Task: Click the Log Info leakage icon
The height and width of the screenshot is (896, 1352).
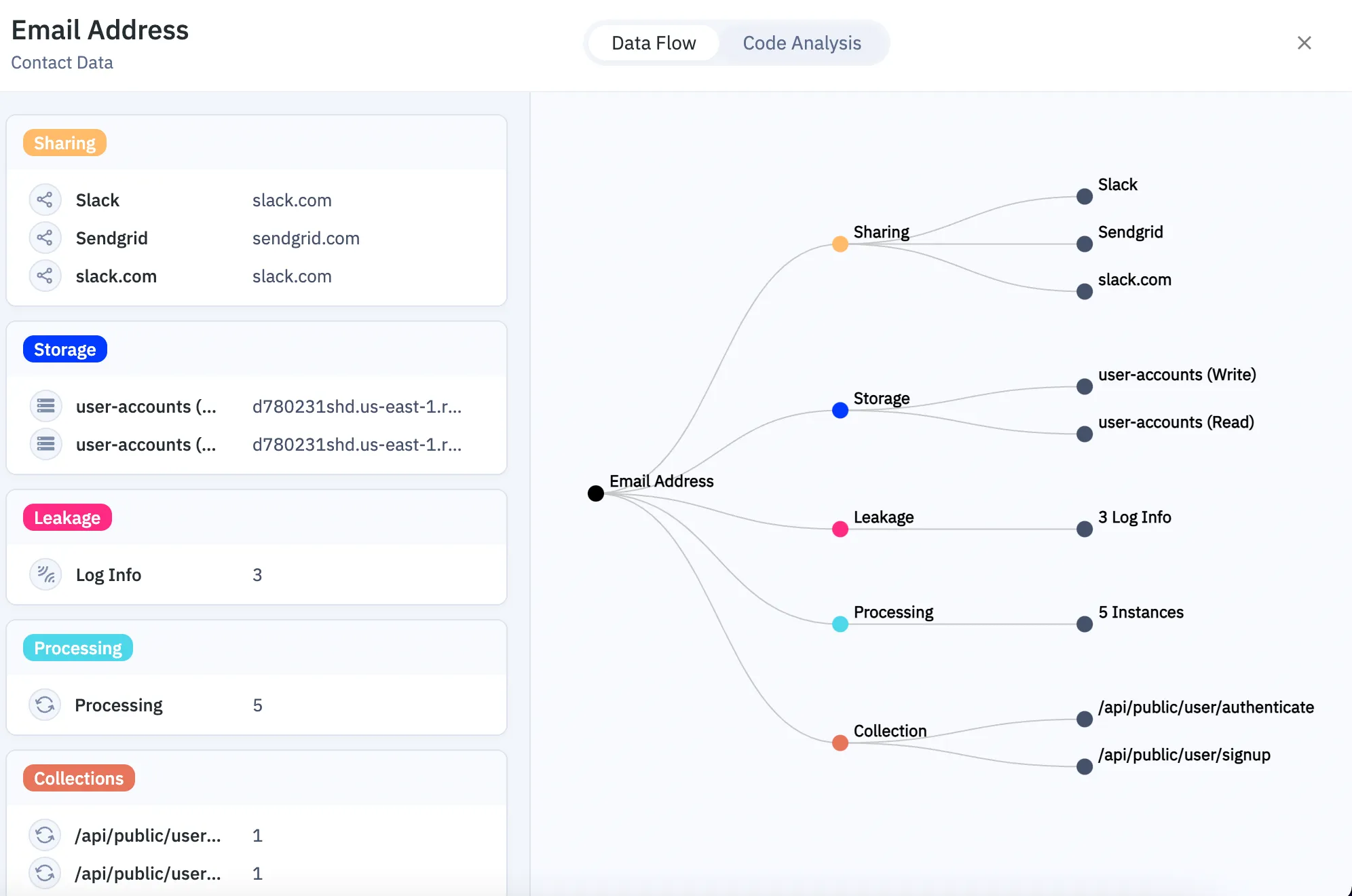Action: click(x=45, y=574)
